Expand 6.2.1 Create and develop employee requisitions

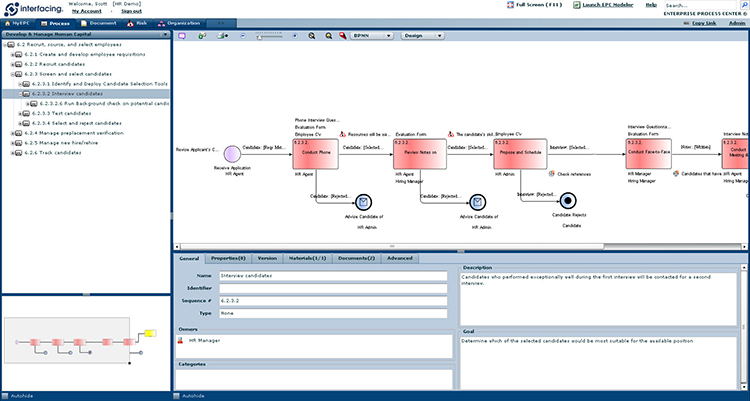click(13, 55)
